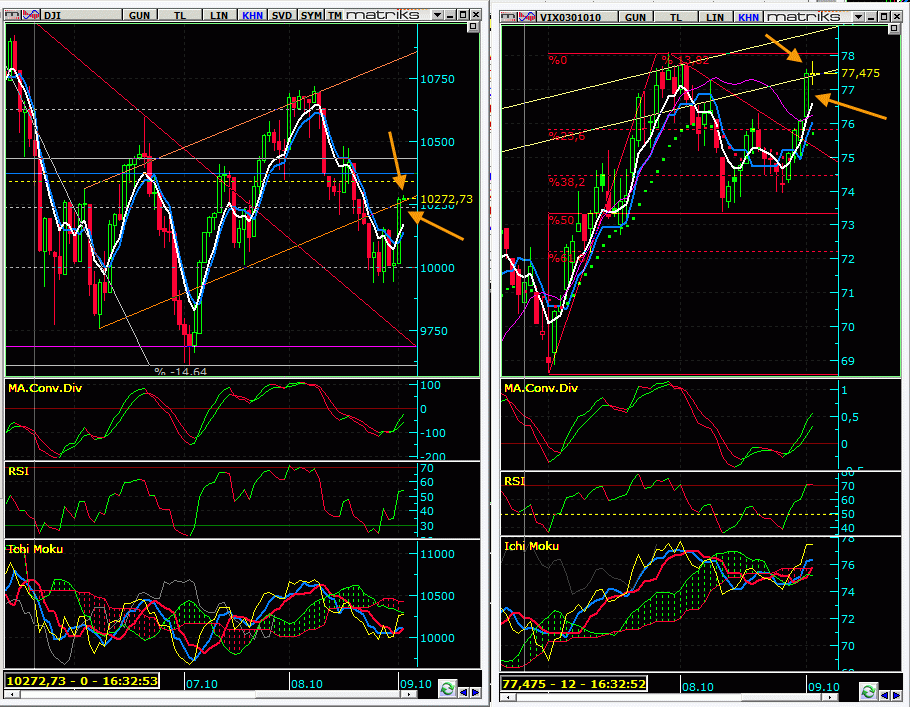Refresh the VIX0301010 chart with the green icon
The height and width of the screenshot is (707, 910).
[867, 690]
